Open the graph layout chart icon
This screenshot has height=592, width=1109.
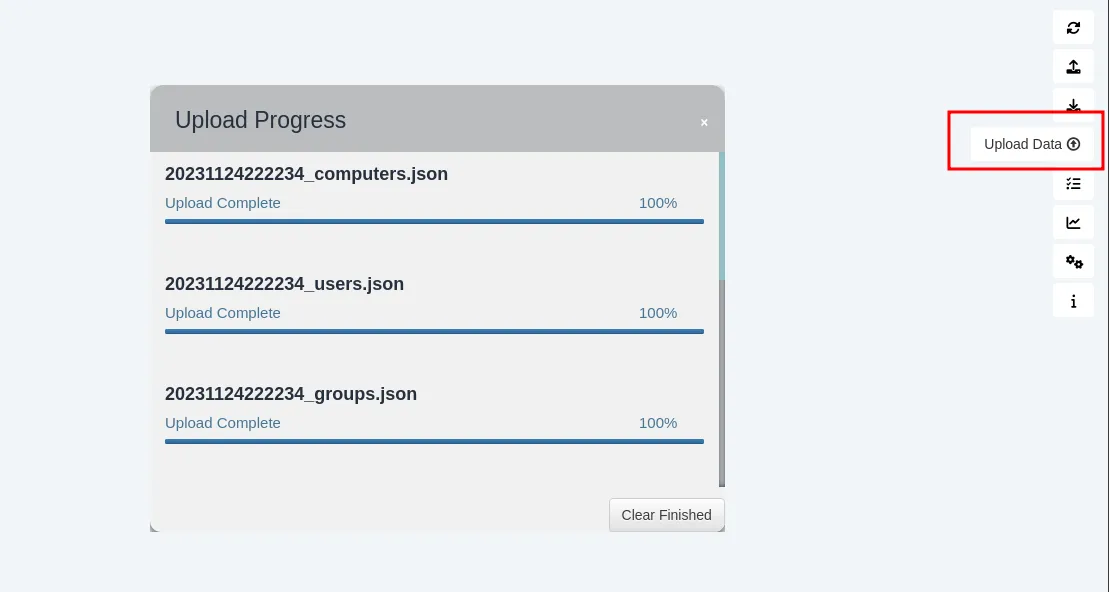[1073, 222]
